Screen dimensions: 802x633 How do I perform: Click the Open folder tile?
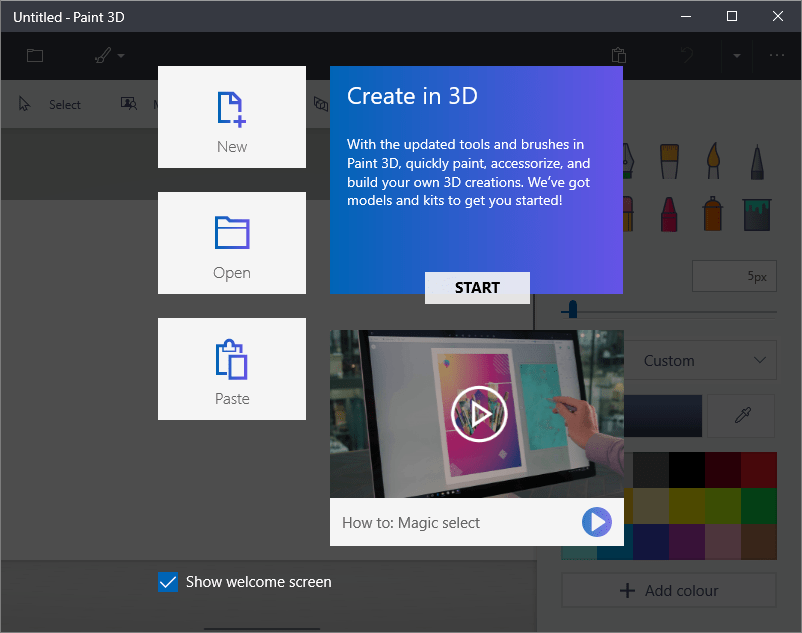[x=232, y=243]
